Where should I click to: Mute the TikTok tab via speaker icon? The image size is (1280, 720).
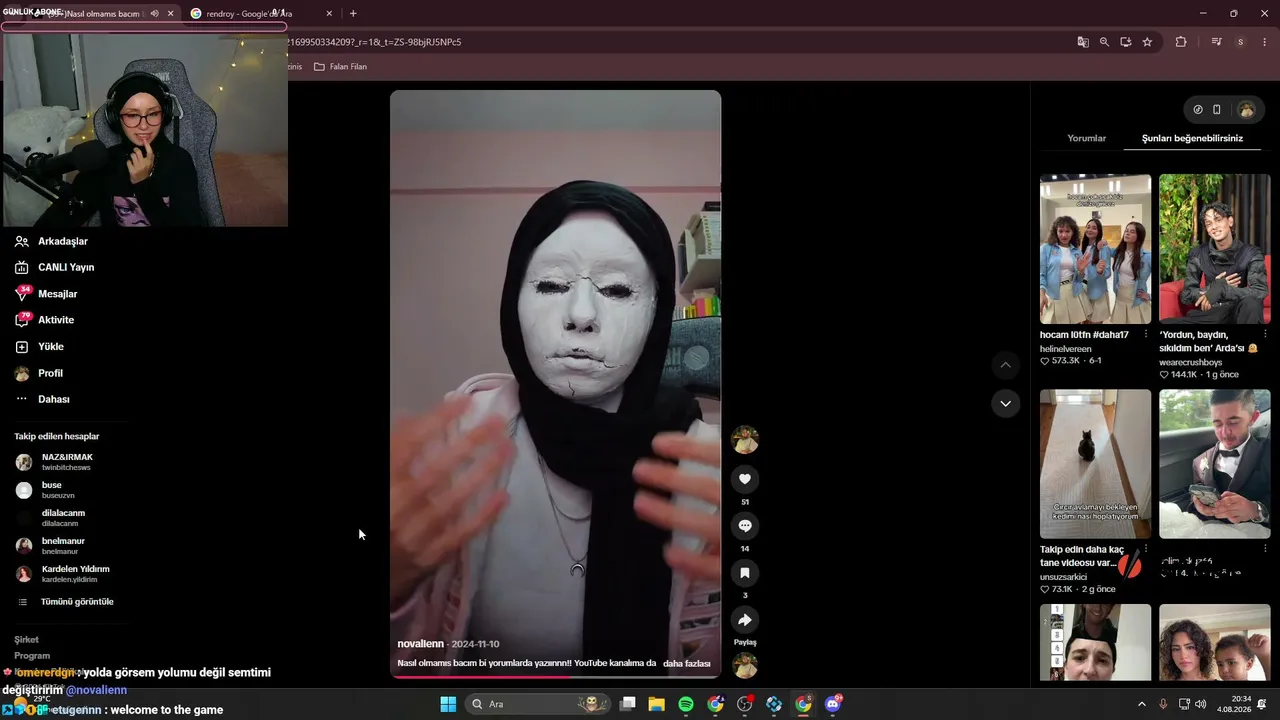coord(154,14)
